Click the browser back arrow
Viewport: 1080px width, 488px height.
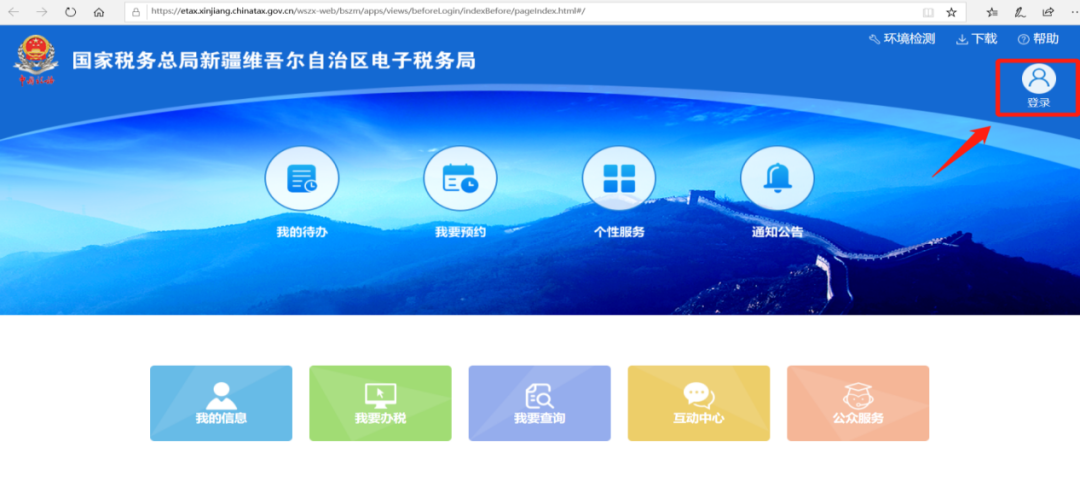point(14,12)
